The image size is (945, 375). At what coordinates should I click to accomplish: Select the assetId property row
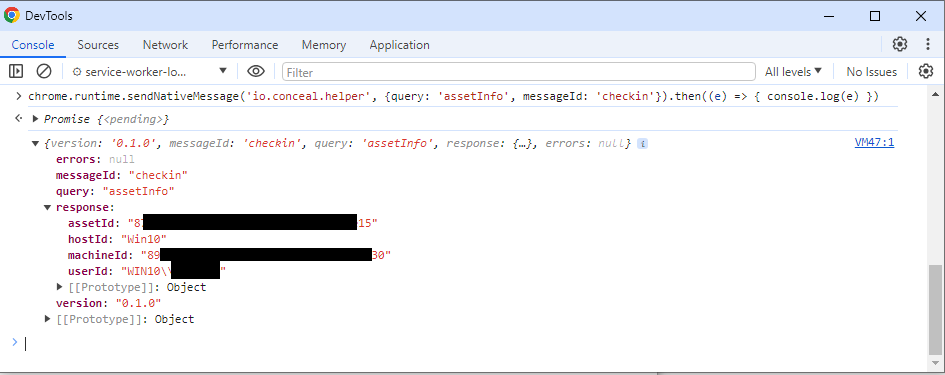[x=222, y=223]
